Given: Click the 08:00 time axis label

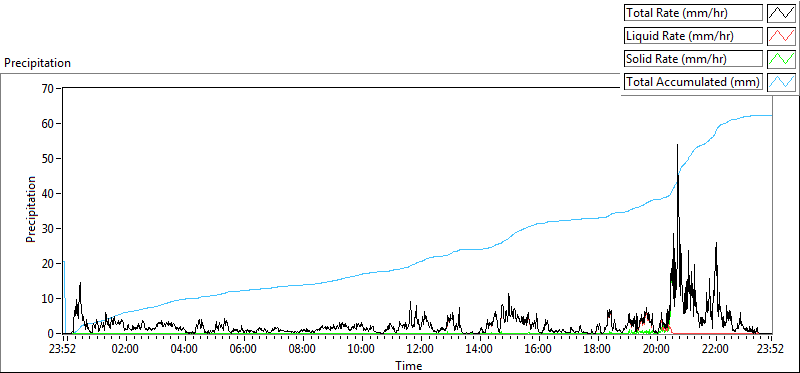Looking at the screenshot, I should [x=303, y=350].
